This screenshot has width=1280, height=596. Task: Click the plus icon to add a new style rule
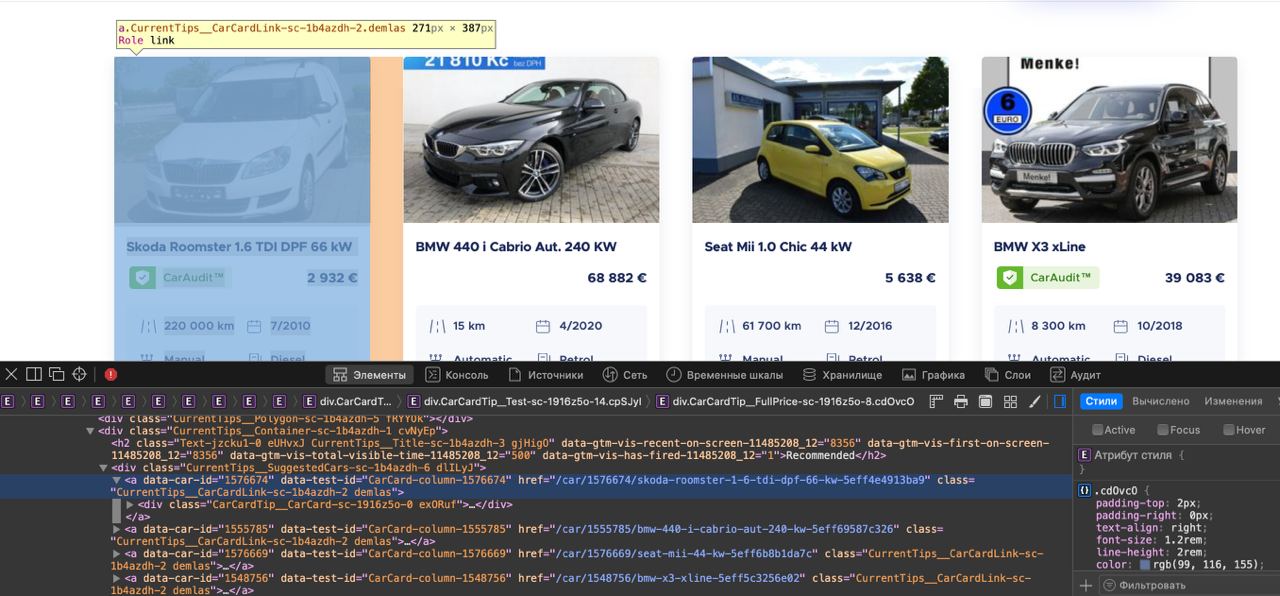pos(1086,585)
